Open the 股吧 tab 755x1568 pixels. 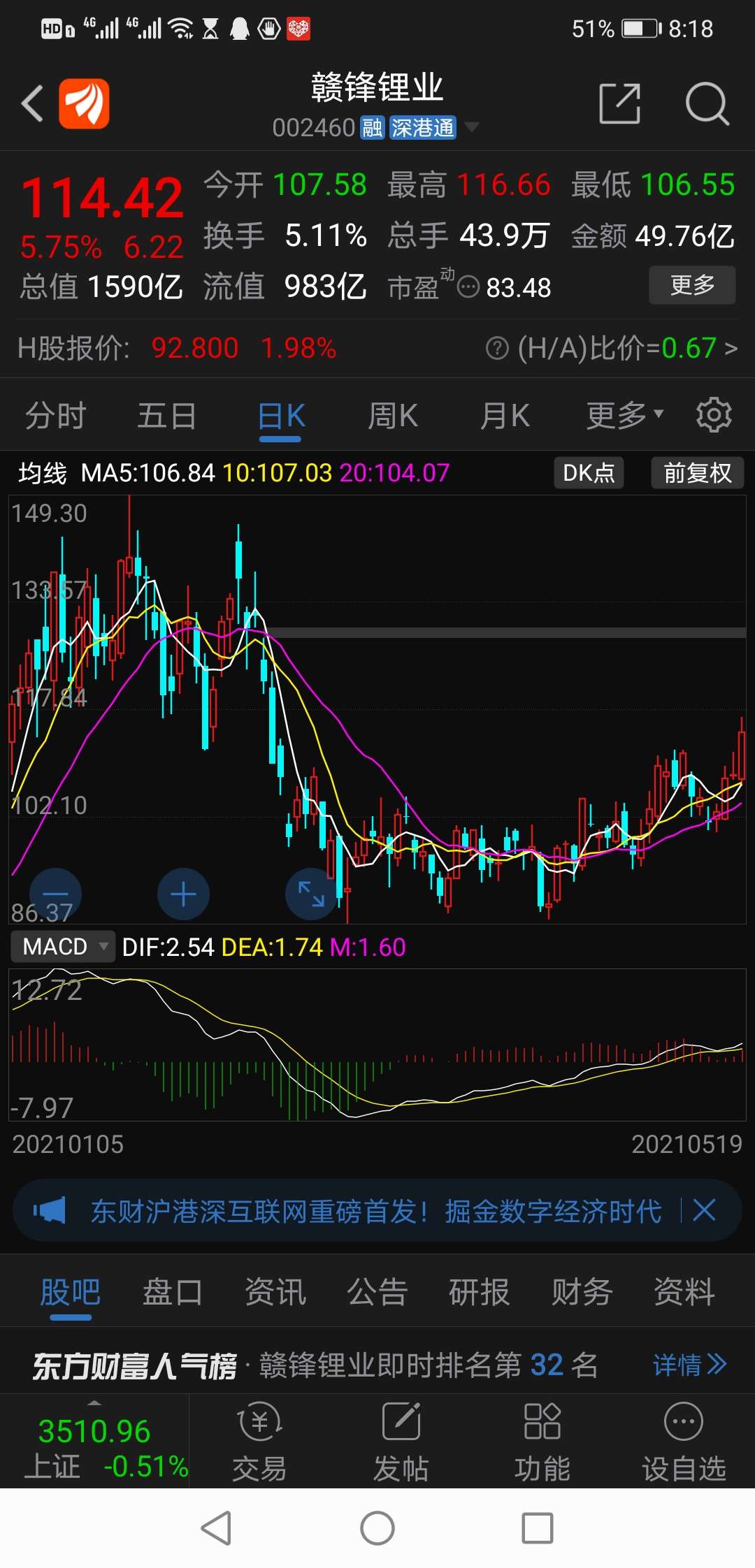(x=71, y=1292)
